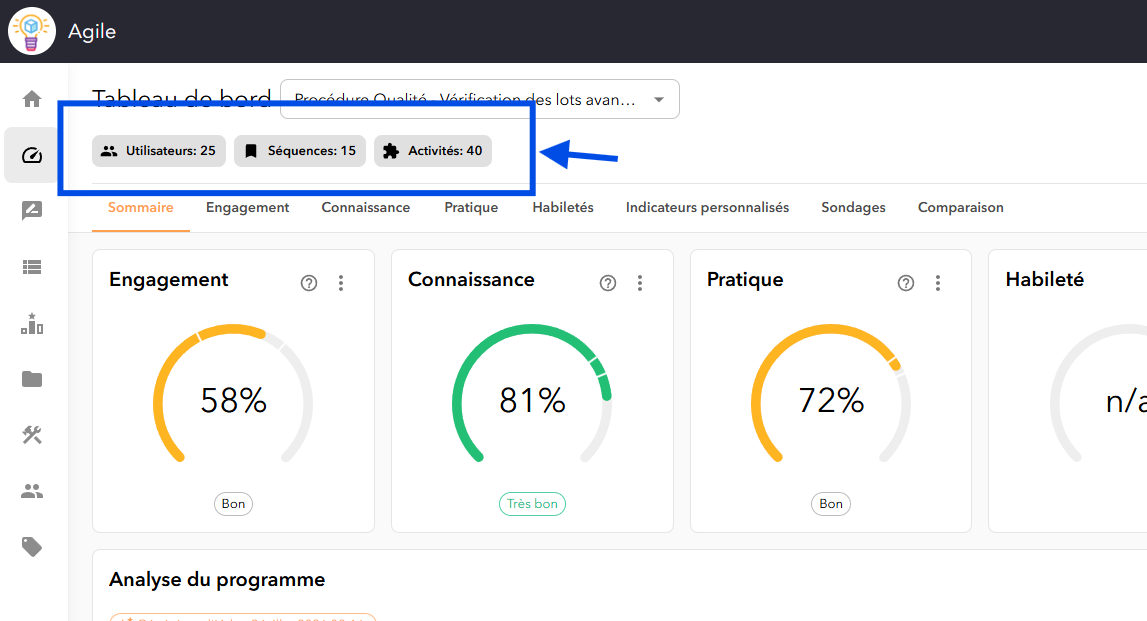Viewport: 1147px width, 621px height.
Task: Open the tools wrench icon in sidebar
Action: pyautogui.click(x=31, y=435)
